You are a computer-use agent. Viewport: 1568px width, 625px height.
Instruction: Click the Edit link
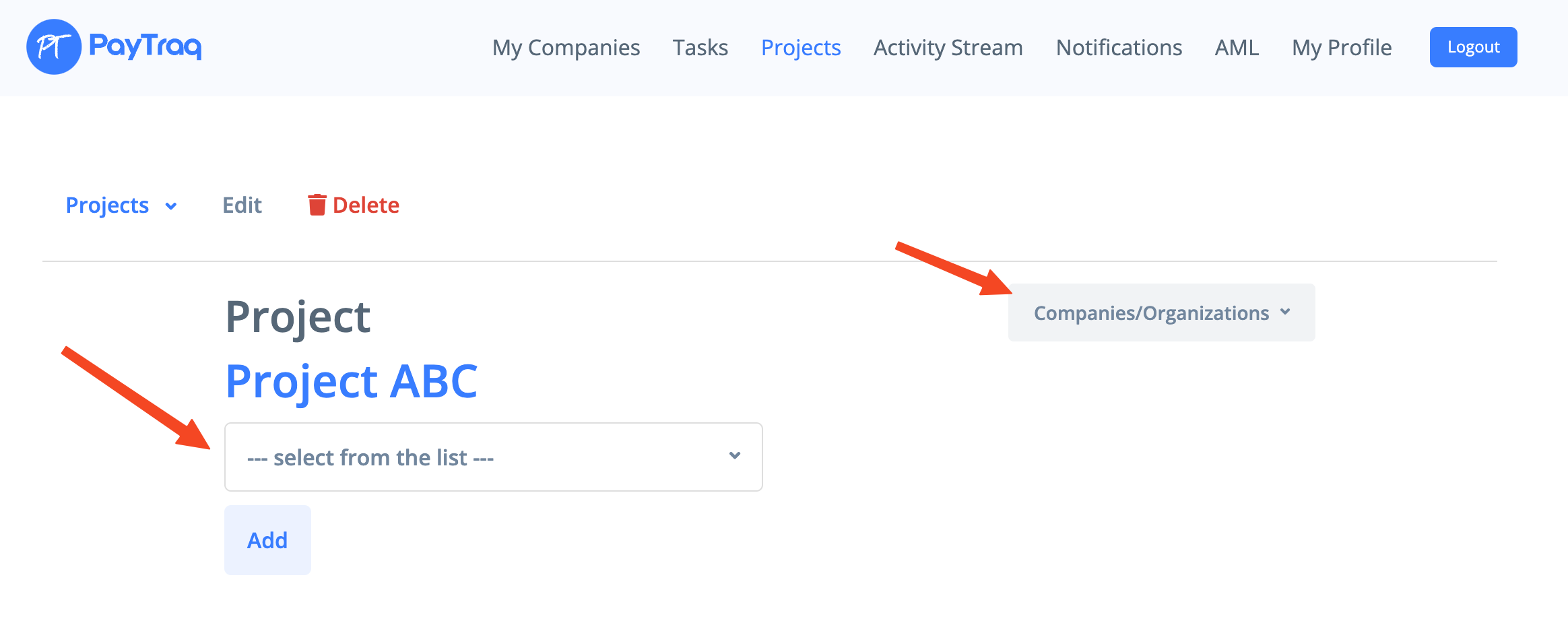(x=242, y=205)
